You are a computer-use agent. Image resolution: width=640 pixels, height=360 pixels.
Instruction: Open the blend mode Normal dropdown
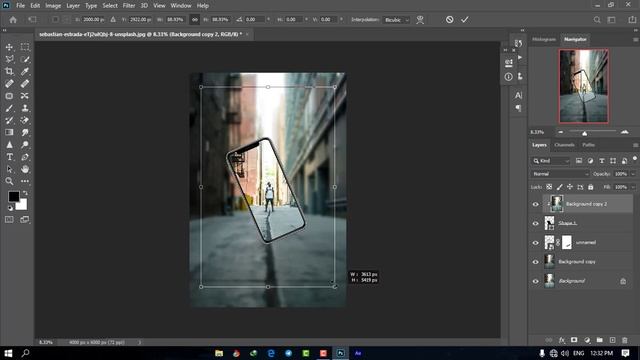[x=560, y=174]
